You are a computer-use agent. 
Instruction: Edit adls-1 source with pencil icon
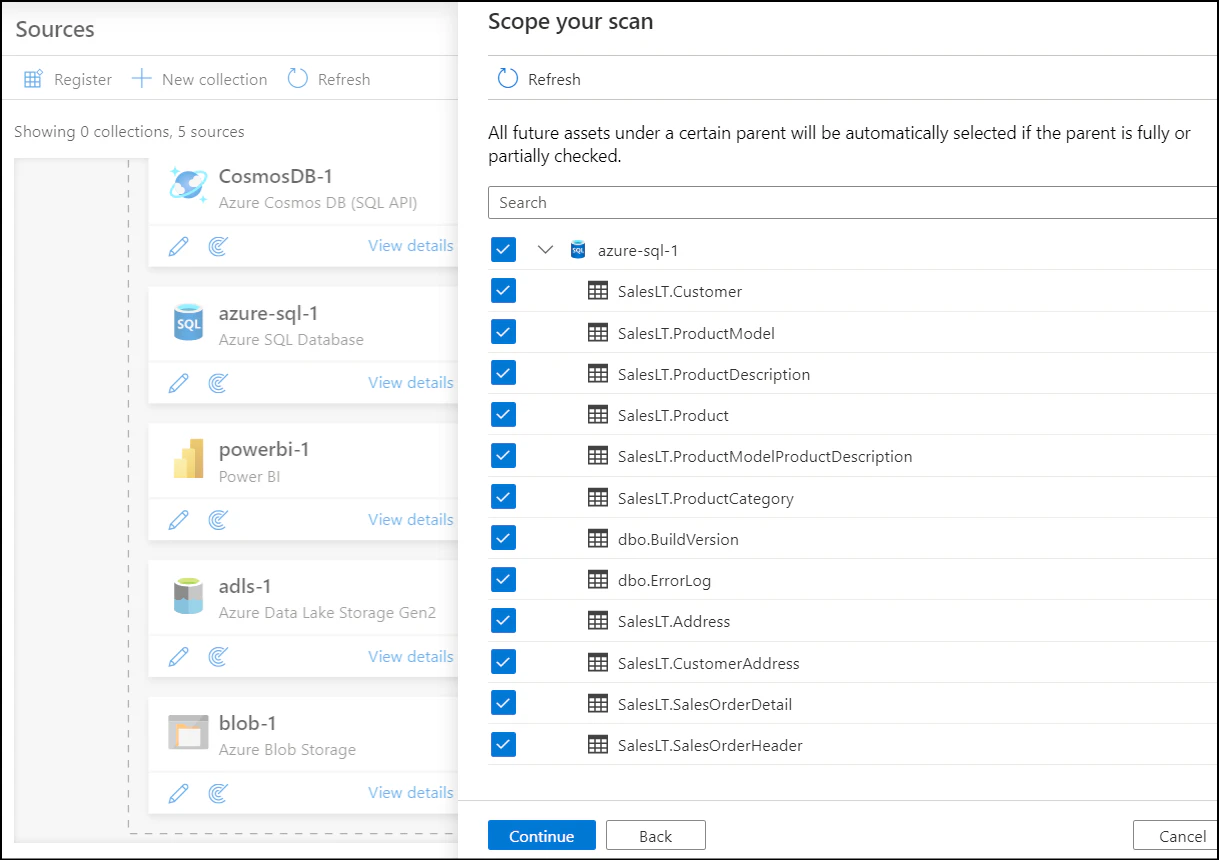(179, 657)
